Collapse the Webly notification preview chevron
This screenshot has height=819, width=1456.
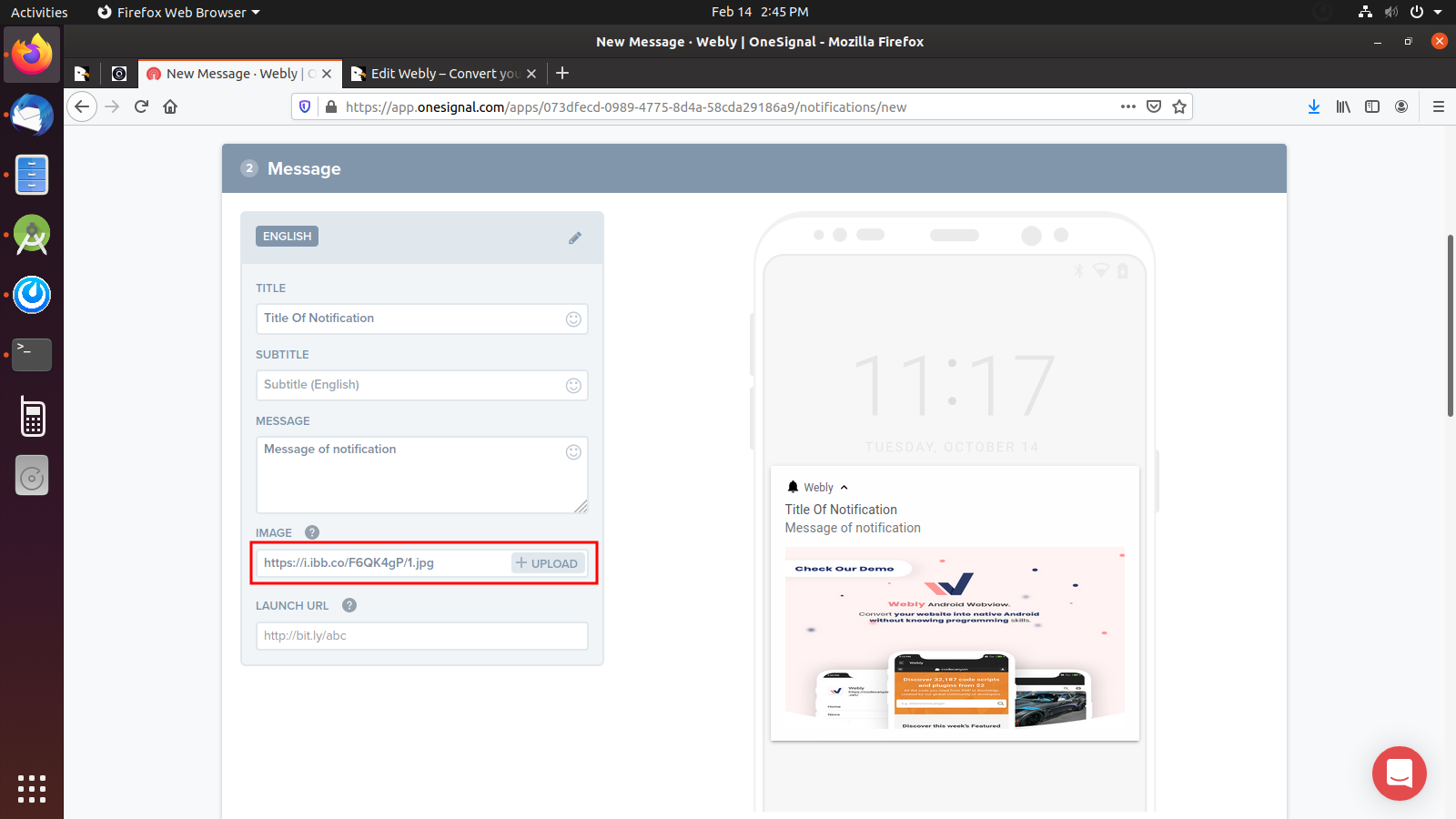pos(844,488)
